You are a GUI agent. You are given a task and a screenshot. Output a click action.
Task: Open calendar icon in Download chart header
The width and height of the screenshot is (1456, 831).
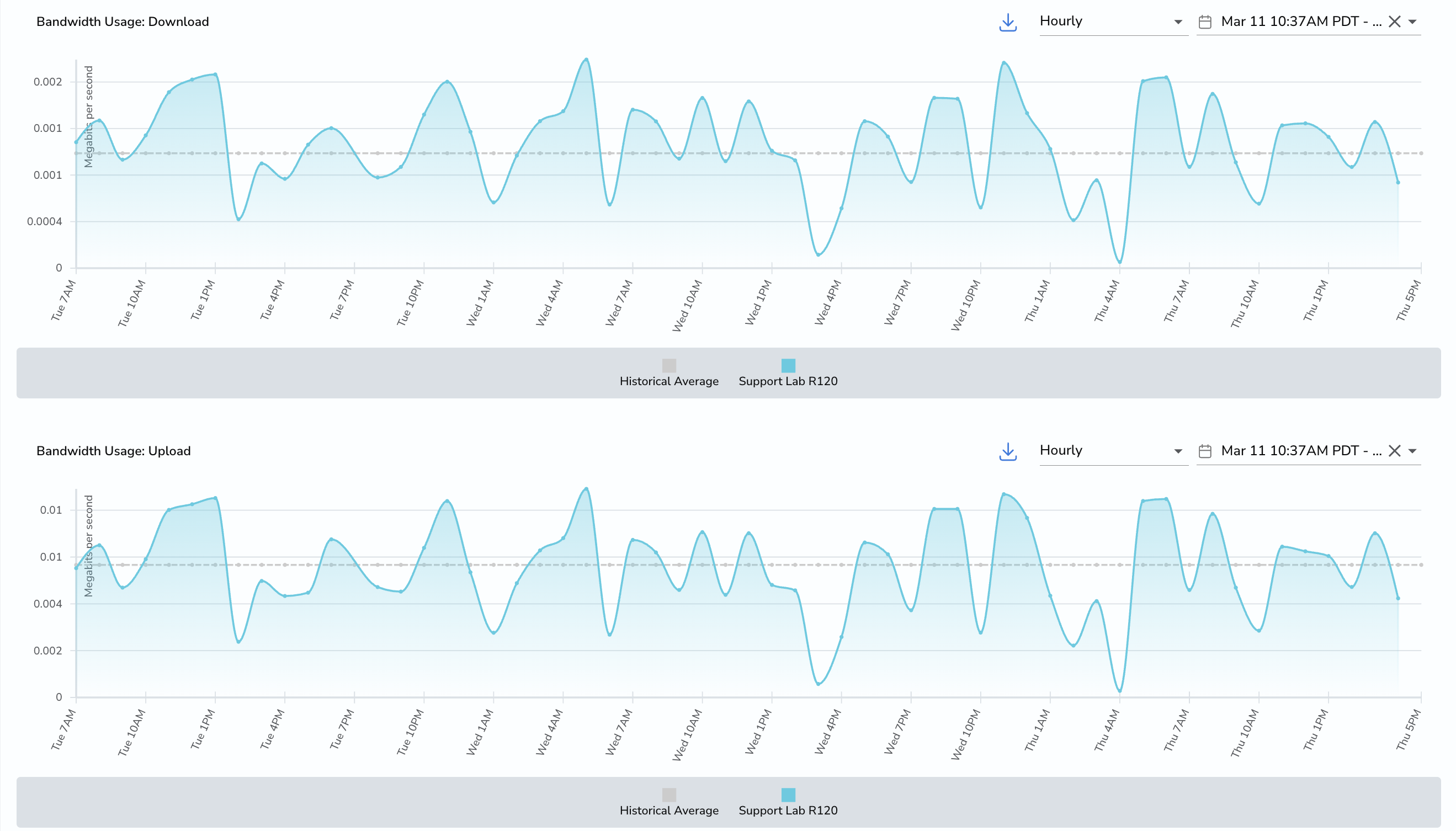click(x=1205, y=22)
